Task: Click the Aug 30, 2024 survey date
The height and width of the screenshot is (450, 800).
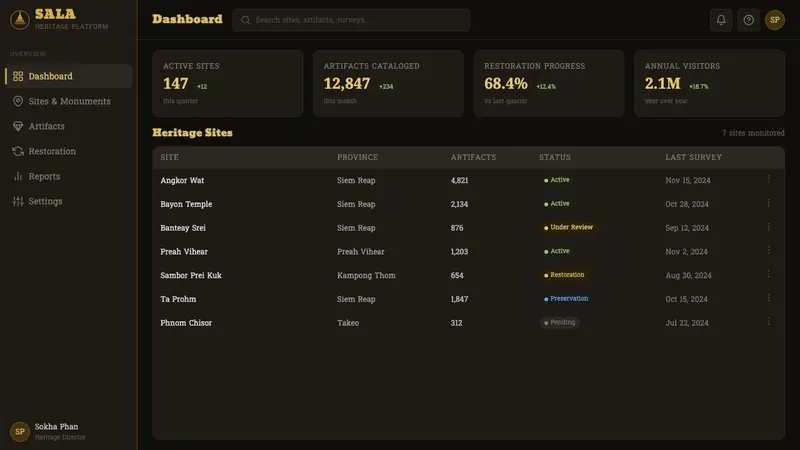Action: click(x=688, y=275)
